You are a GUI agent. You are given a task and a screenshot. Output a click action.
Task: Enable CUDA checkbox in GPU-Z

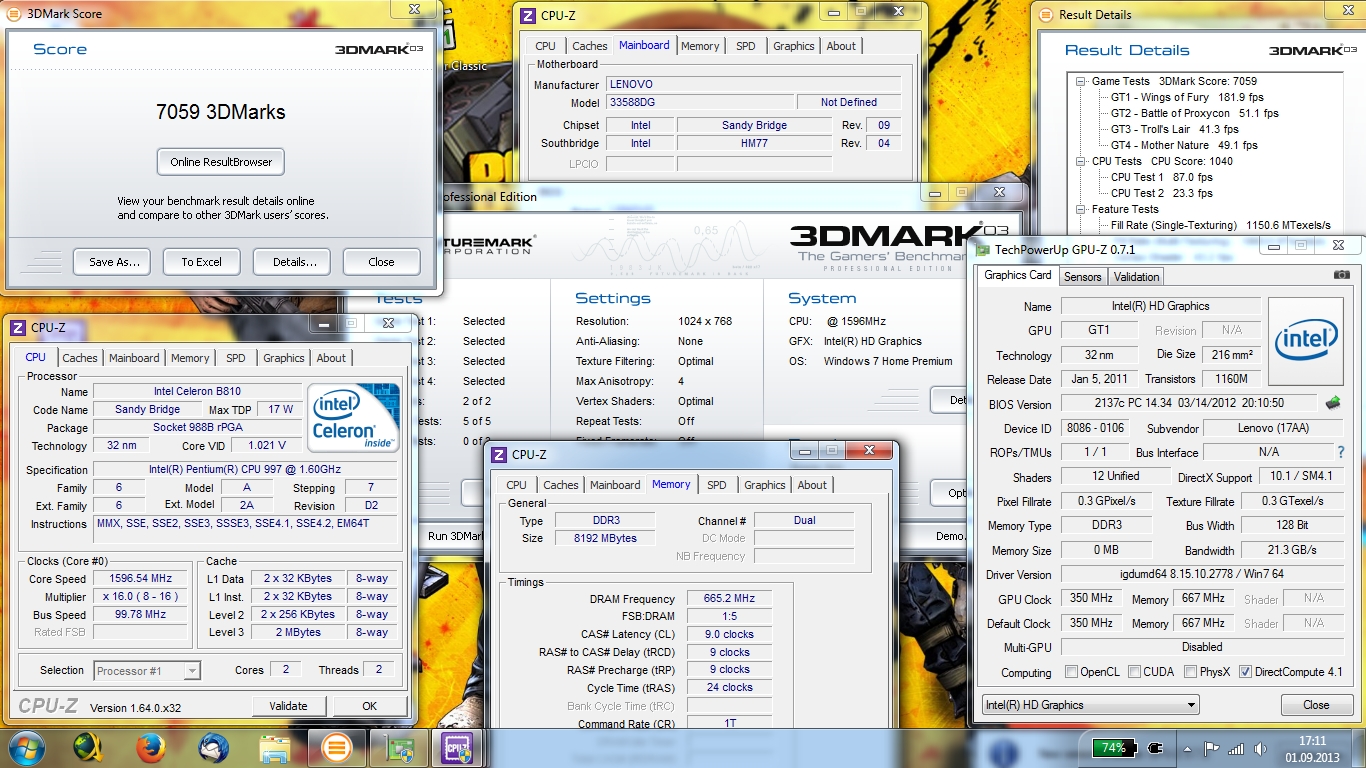tap(1134, 672)
